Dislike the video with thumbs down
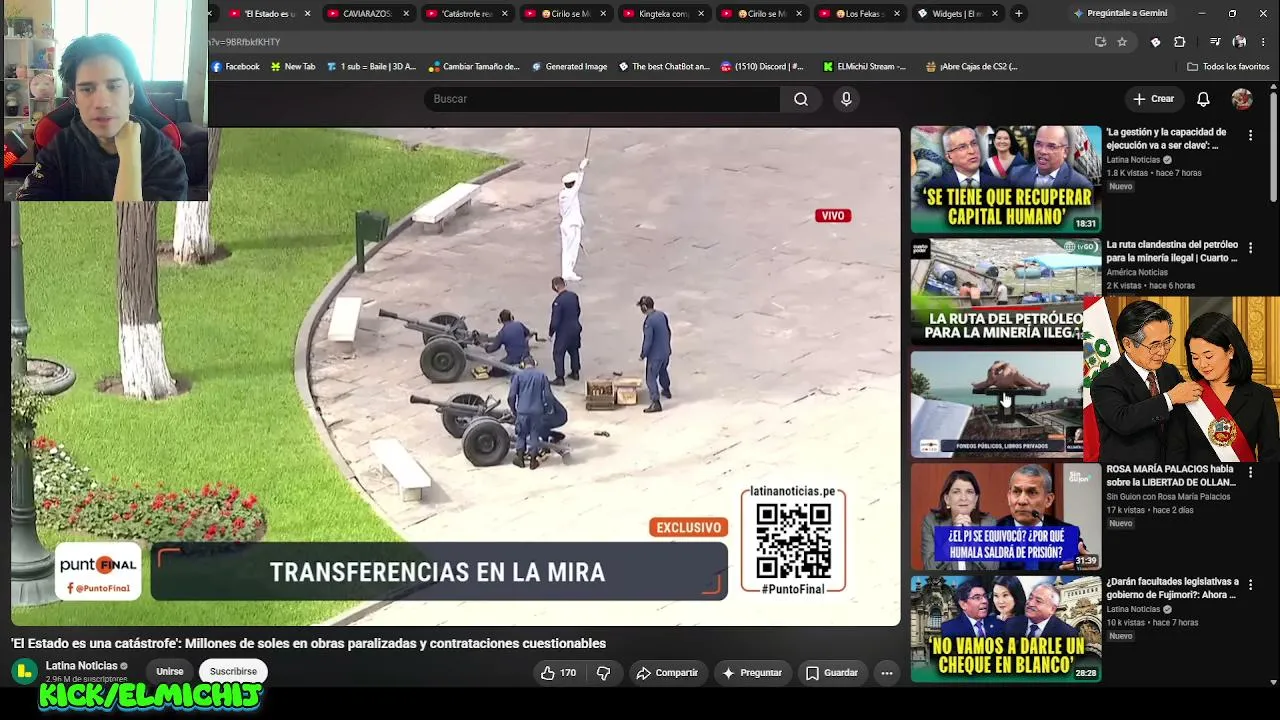This screenshot has width=1280, height=720. pos(603,673)
